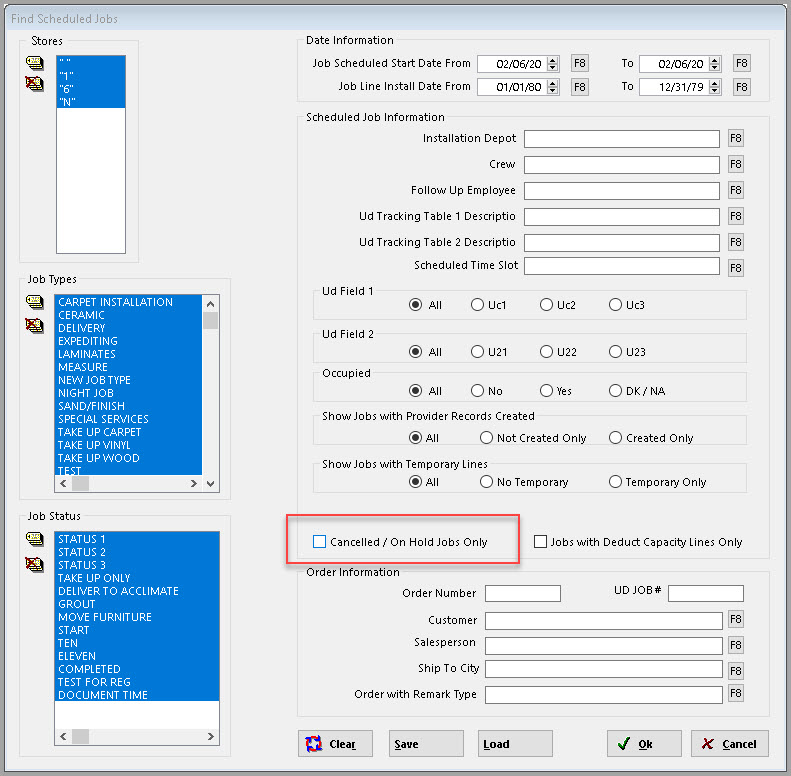
Task: Click the deselect-all icon beside Job Status
Action: click(x=34, y=564)
